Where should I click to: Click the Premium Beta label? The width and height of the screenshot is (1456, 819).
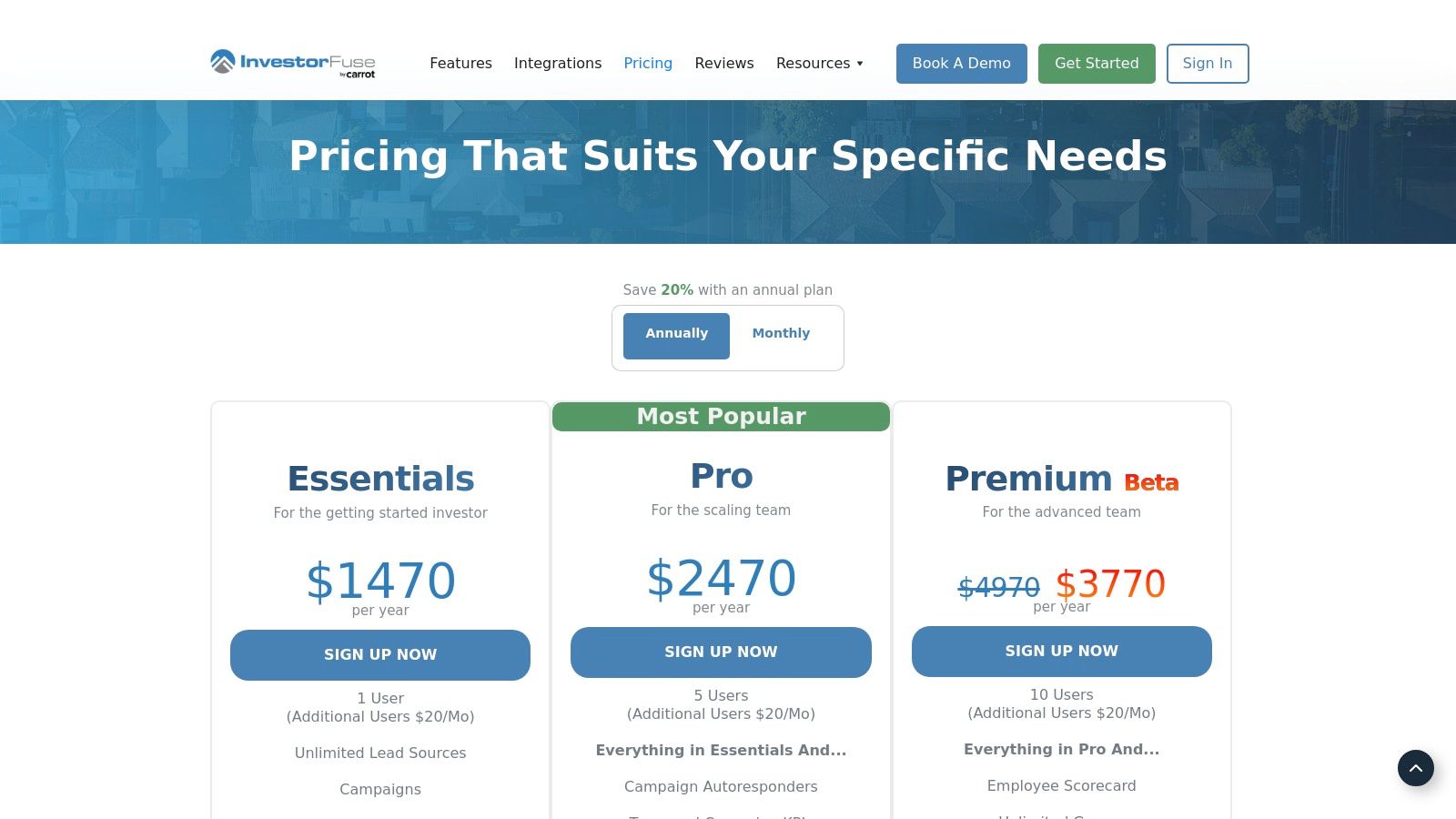click(1151, 482)
